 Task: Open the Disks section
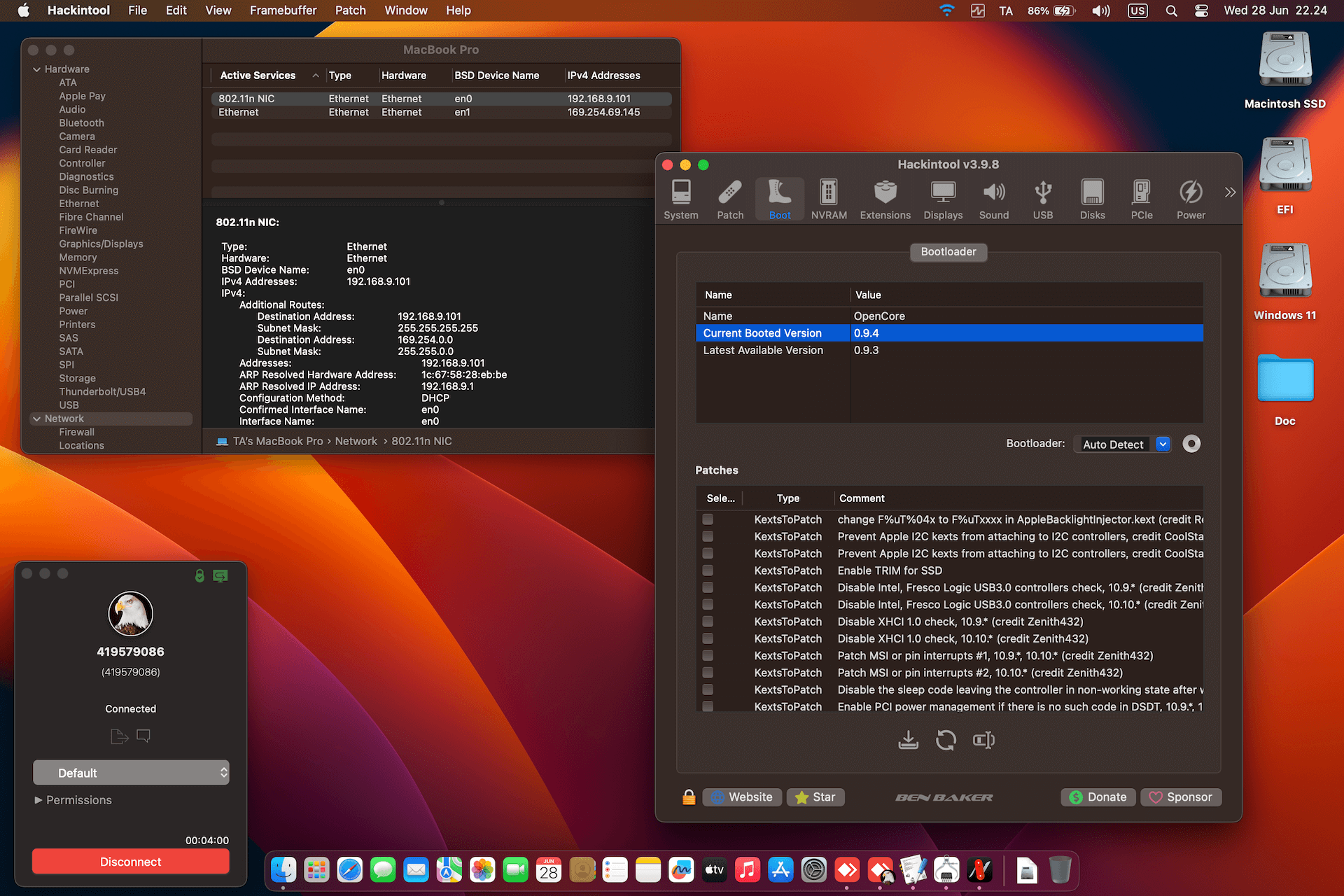1092,199
